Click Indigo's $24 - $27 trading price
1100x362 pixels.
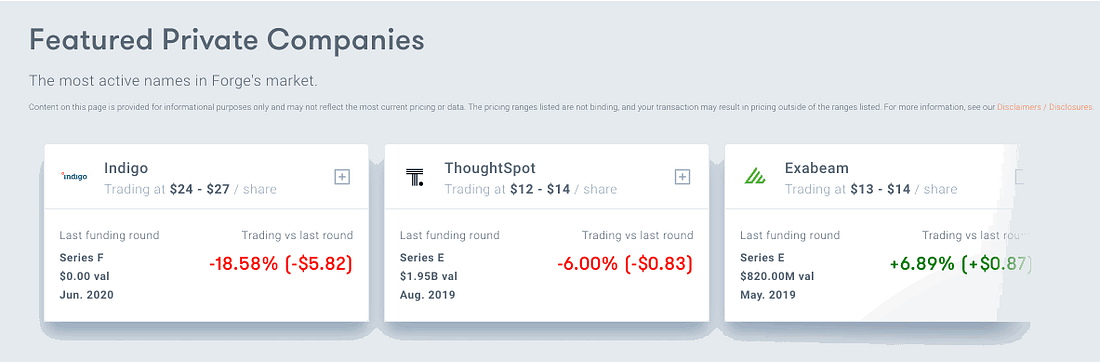pyautogui.click(x=200, y=189)
